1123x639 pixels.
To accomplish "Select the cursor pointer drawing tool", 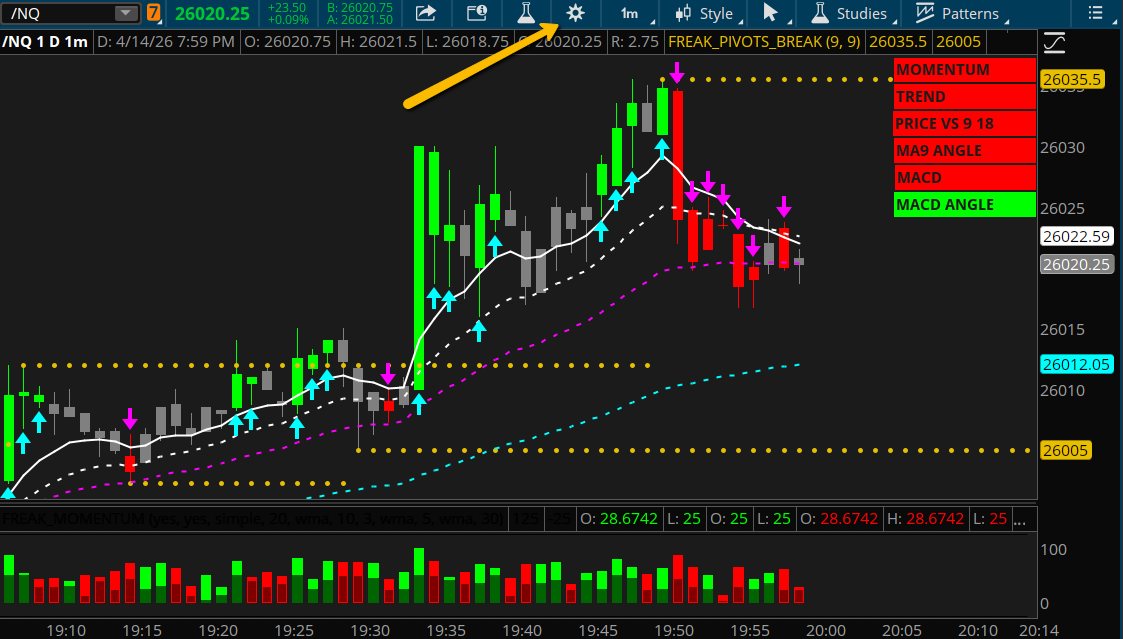I will pyautogui.click(x=770, y=14).
